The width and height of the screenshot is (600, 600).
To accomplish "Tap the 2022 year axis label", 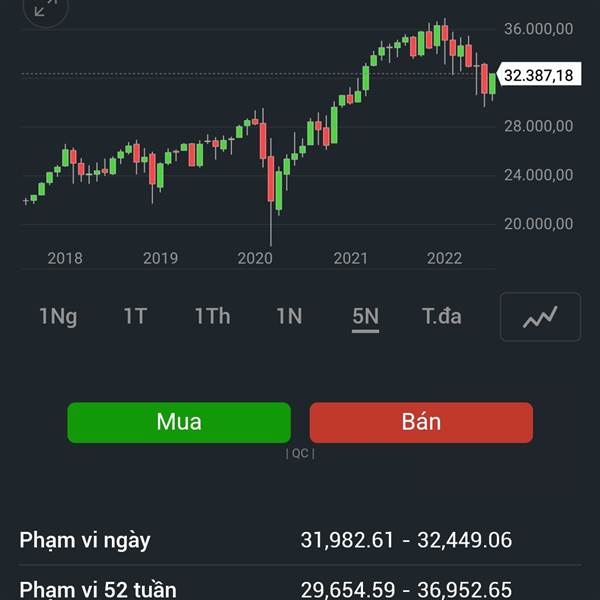I will tap(445, 258).
